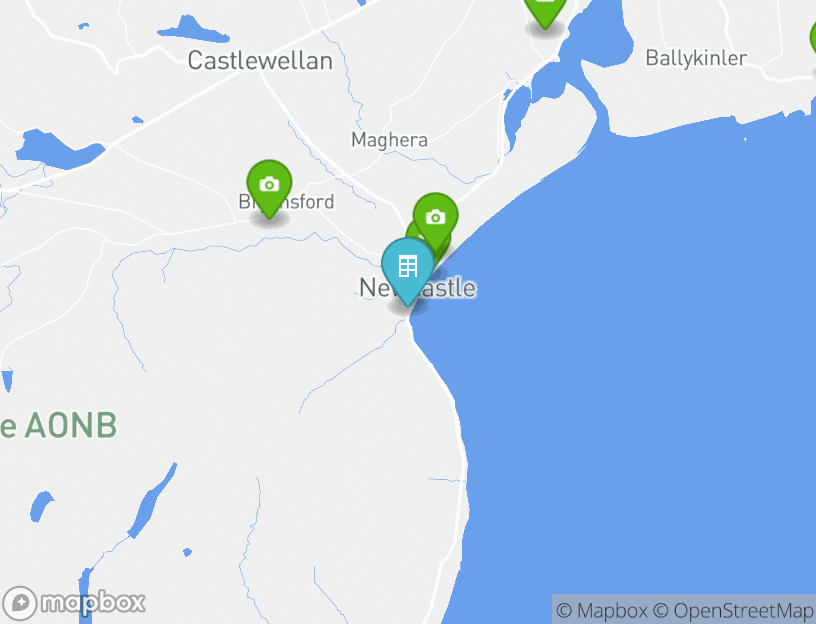Image resolution: width=816 pixels, height=624 pixels.
Task: Click the large lake at left edge
Action: point(57,150)
